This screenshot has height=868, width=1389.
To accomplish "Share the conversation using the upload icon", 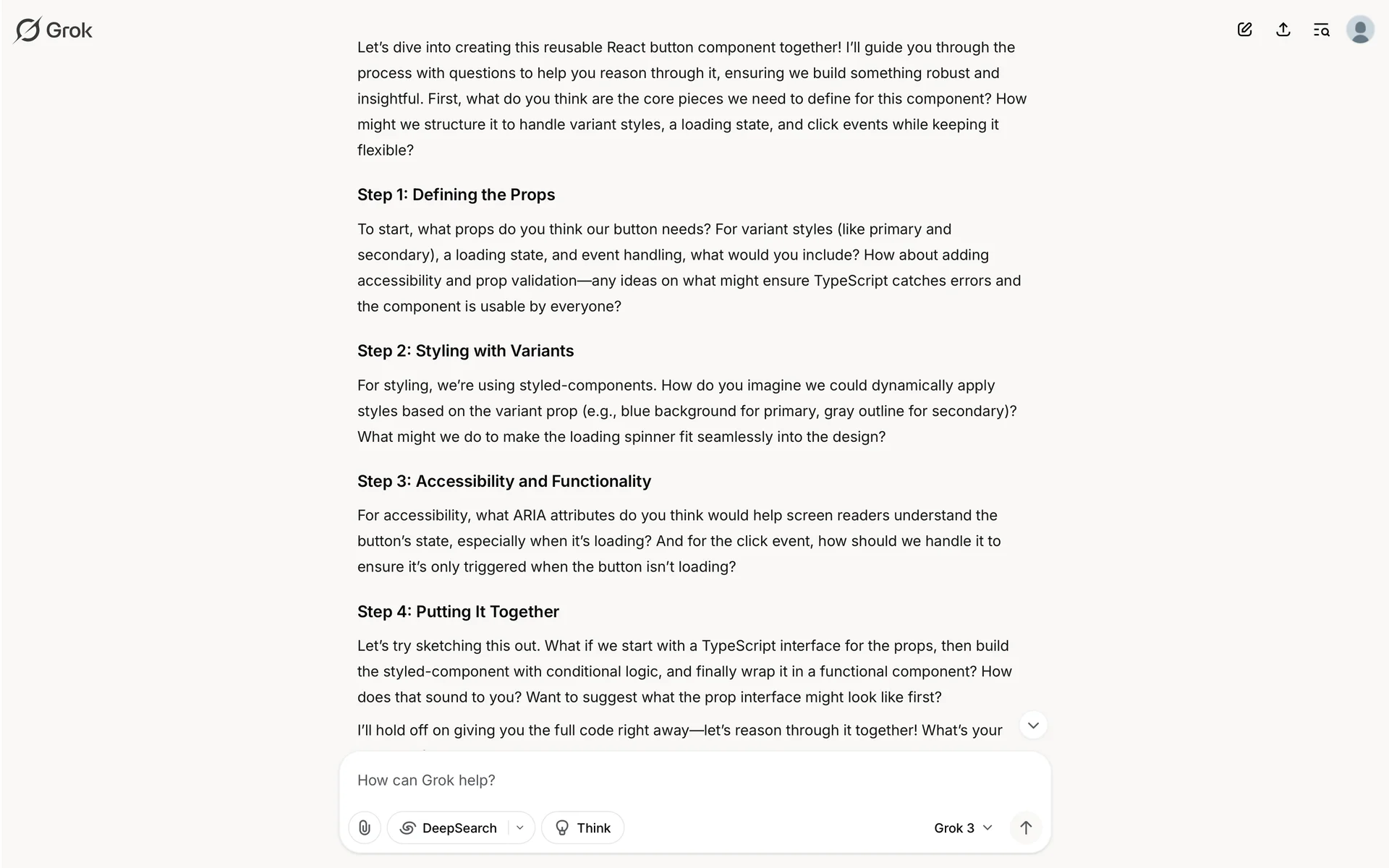I will [1283, 30].
